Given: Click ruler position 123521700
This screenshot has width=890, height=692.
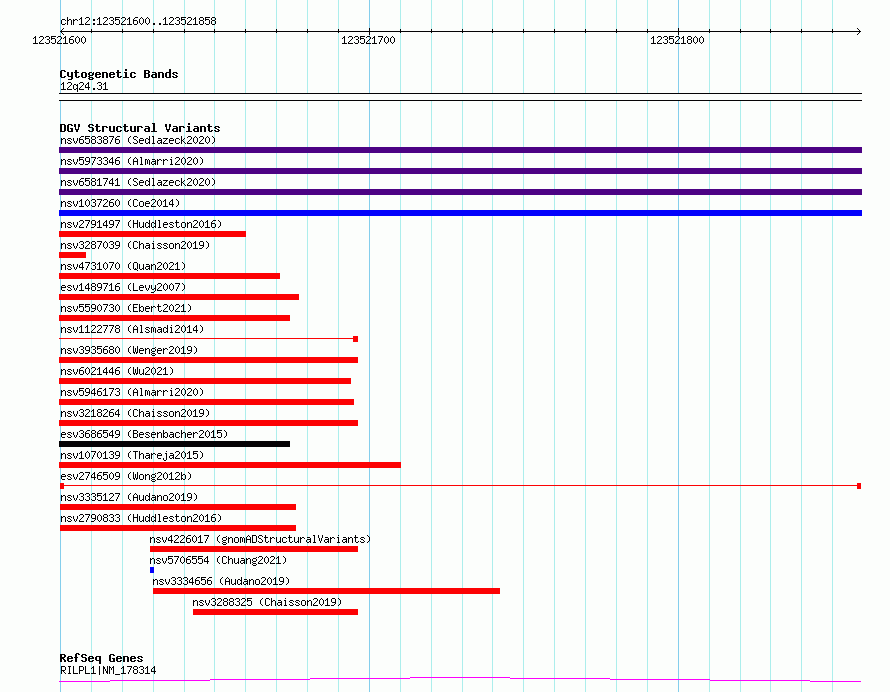Looking at the screenshot, I should coord(368,40).
